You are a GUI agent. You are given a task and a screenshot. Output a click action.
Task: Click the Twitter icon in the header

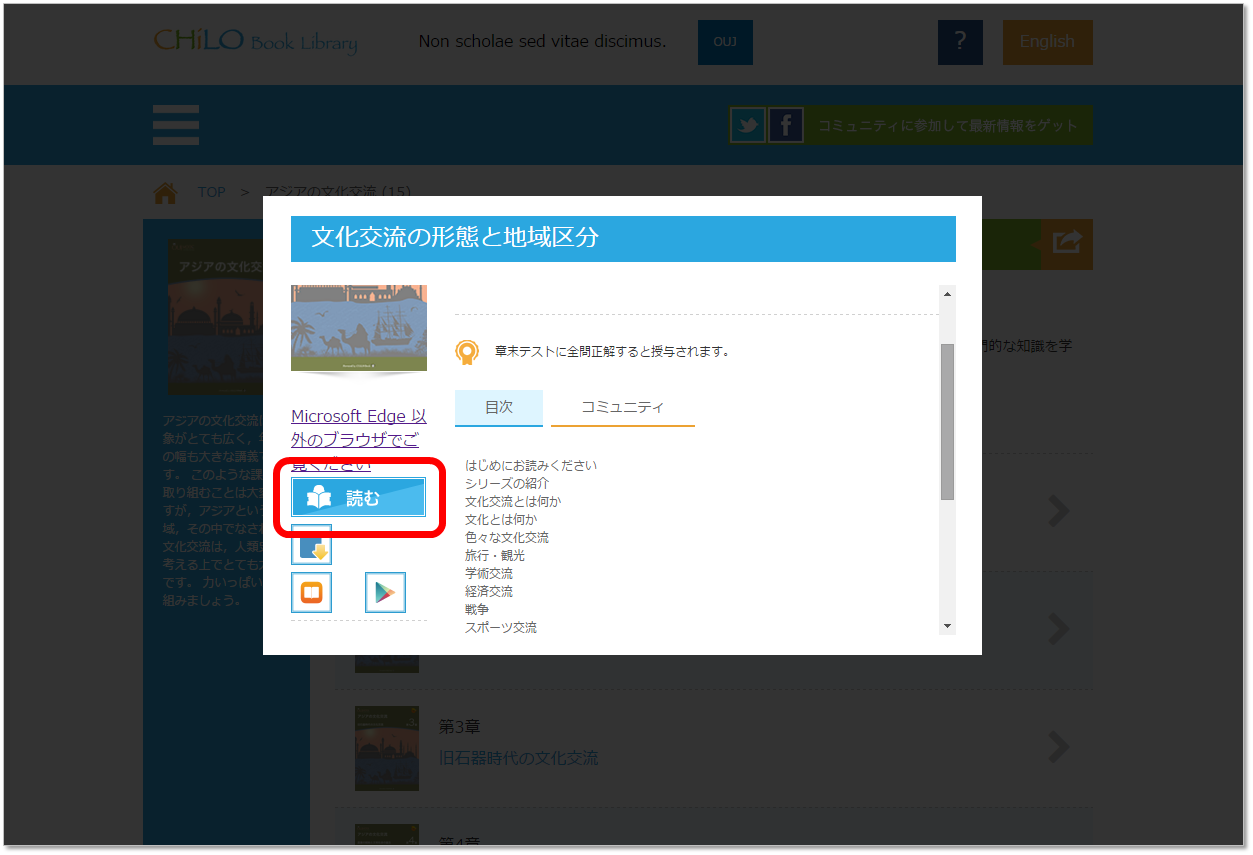[x=748, y=126]
